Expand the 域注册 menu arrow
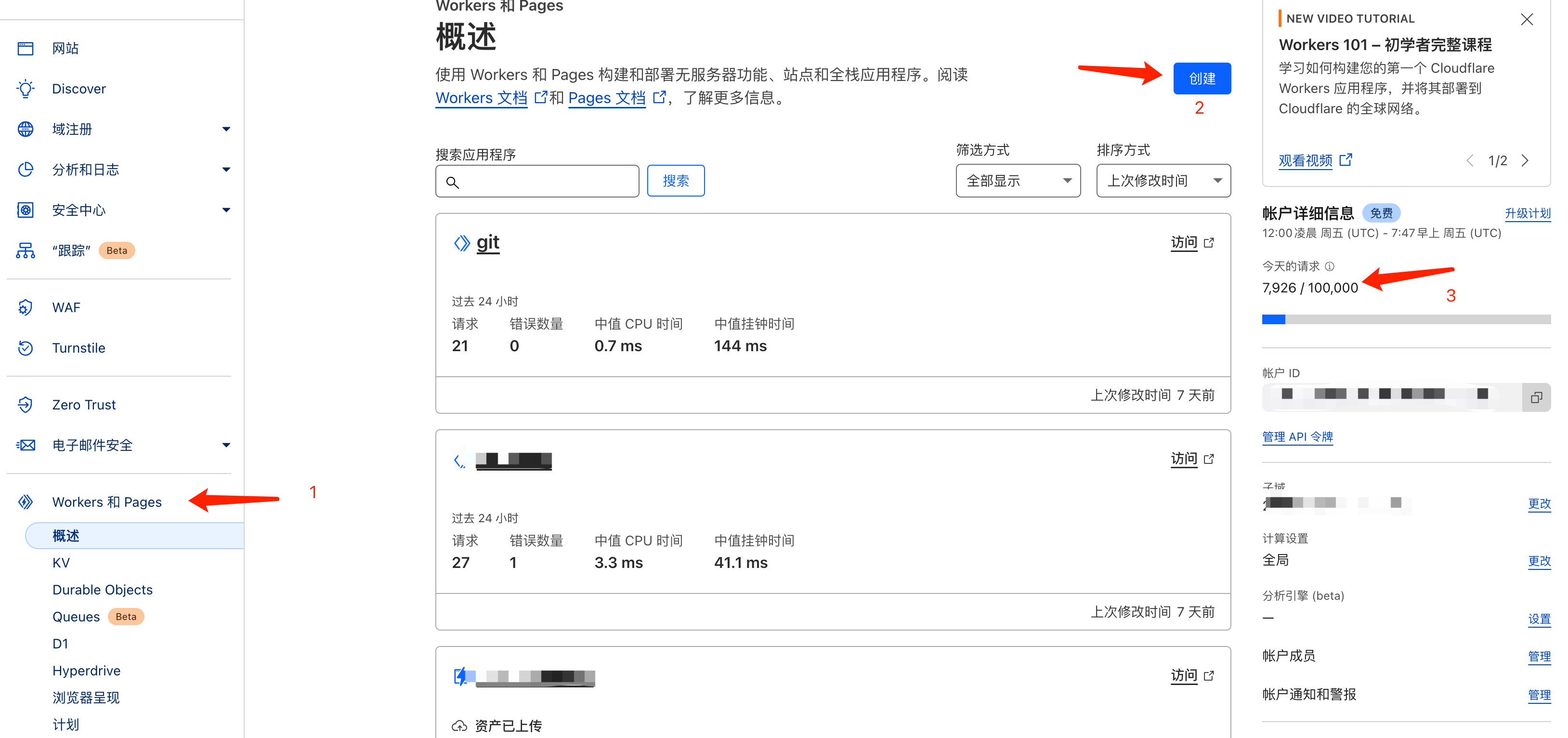This screenshot has width=1568, height=738. 226,129
